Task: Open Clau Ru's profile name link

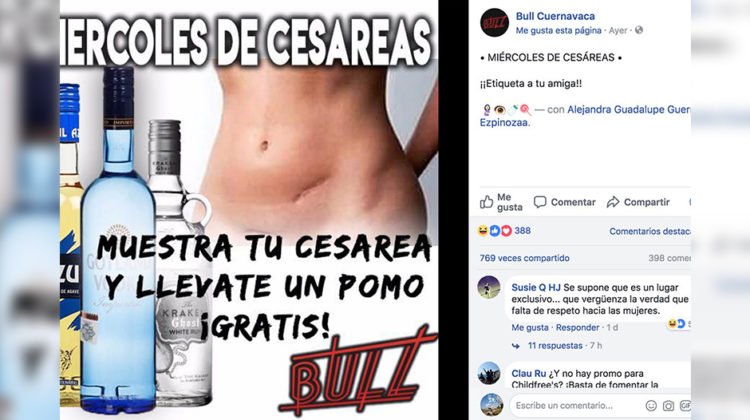Action: coord(529,374)
